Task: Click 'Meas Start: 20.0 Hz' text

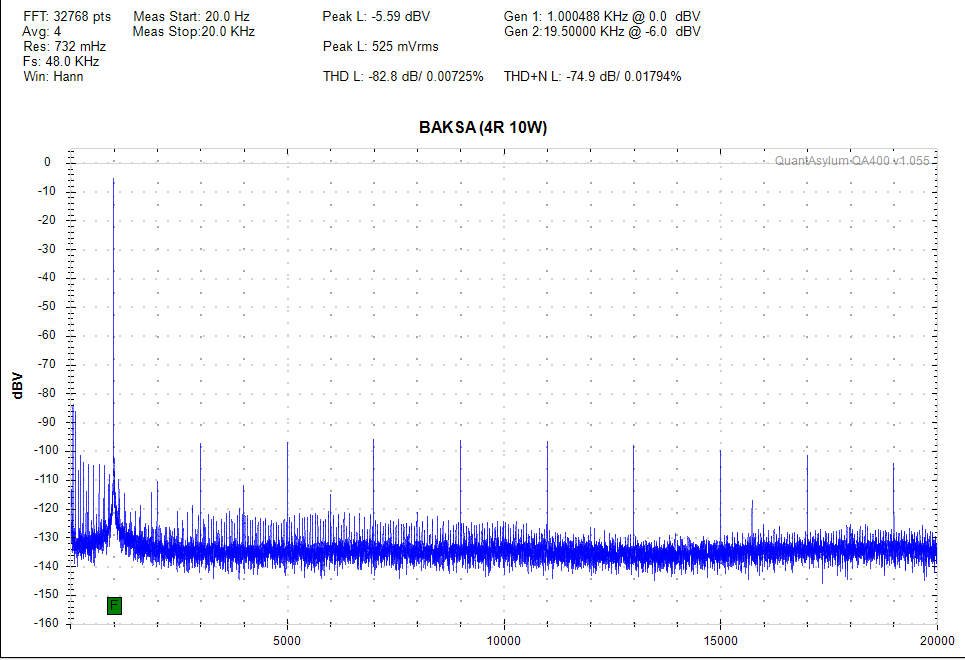Action: tap(191, 17)
